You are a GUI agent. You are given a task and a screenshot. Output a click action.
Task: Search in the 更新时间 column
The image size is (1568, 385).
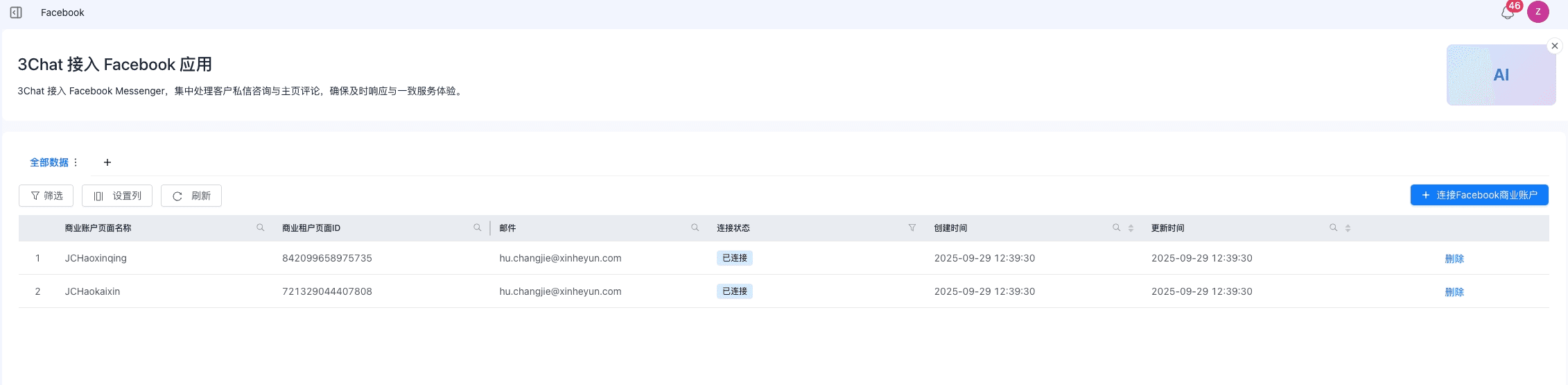(x=1334, y=228)
